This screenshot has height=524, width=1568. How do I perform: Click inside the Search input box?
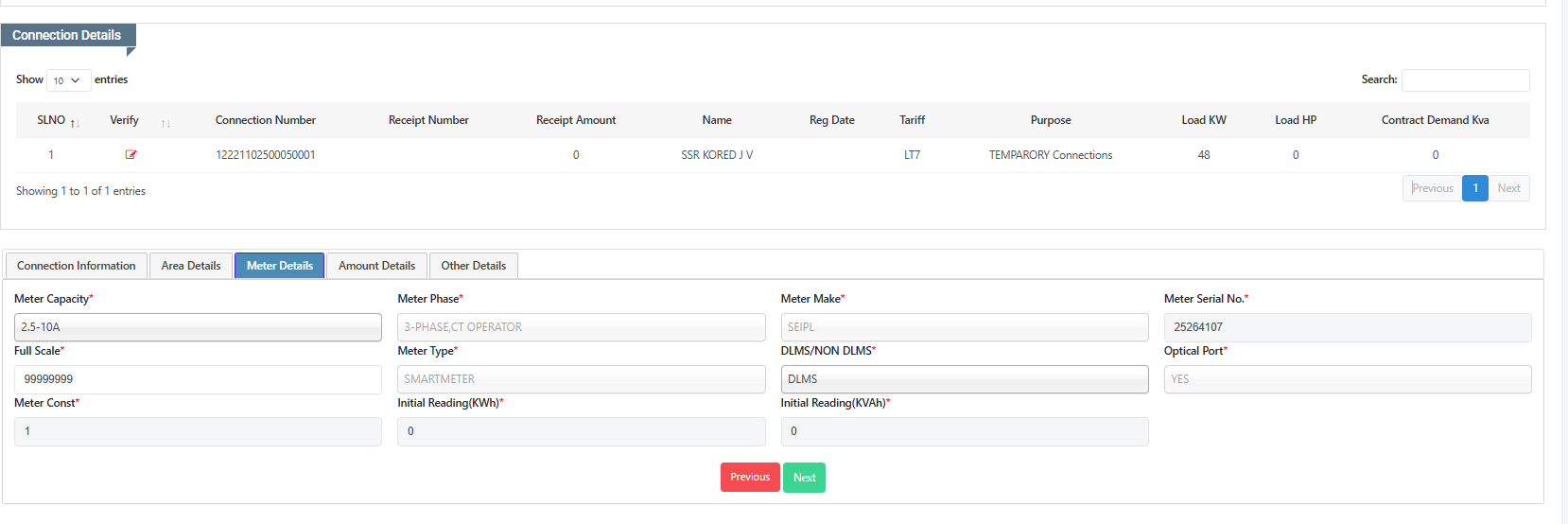[1465, 80]
